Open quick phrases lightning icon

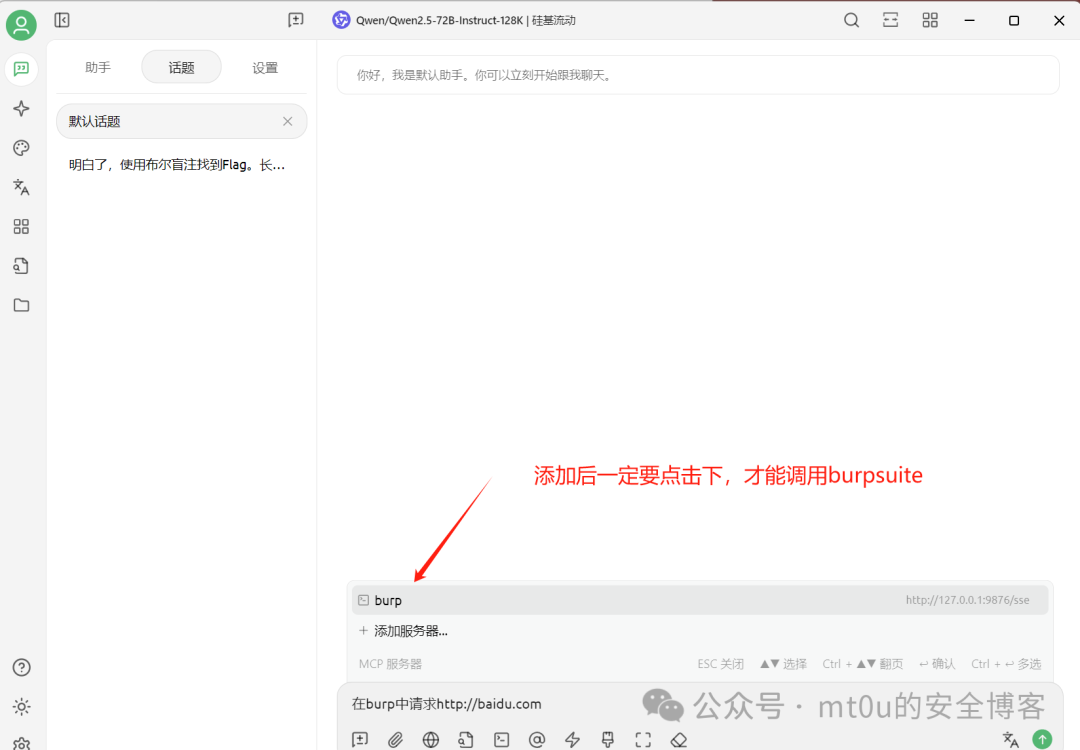572,740
